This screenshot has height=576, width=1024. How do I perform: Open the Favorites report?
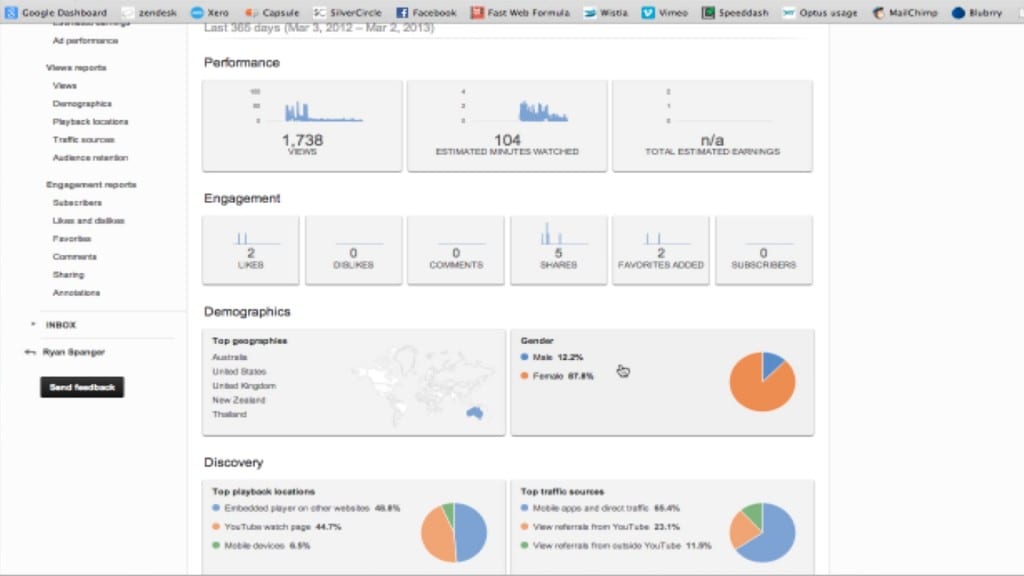tap(72, 239)
